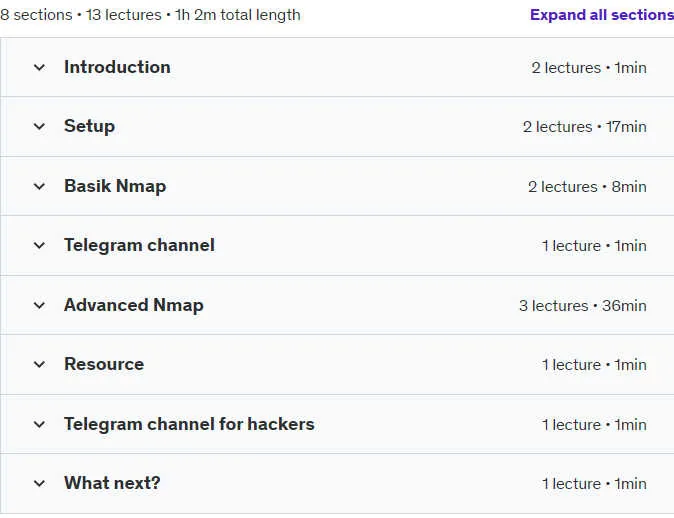Image resolution: width=674 pixels, height=518 pixels.
Task: Click the Telegram channel section title
Action: pos(139,245)
